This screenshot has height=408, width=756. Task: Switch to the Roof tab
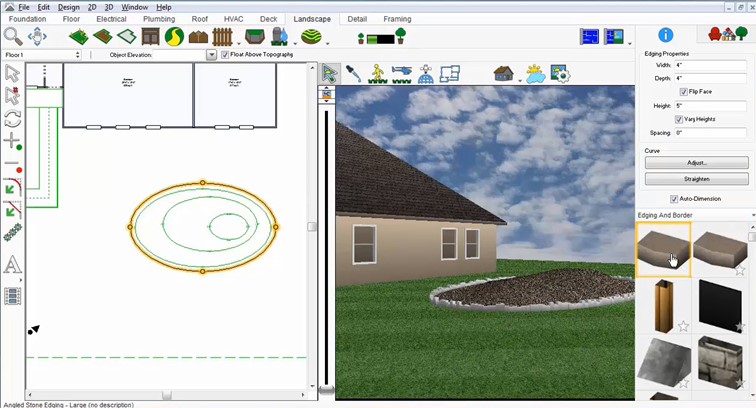pos(200,19)
